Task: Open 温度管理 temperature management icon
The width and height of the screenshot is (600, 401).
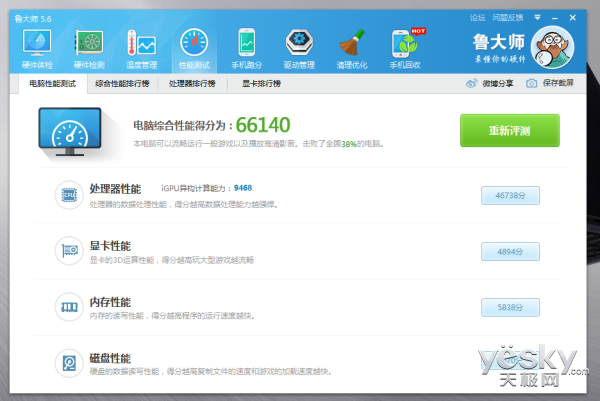Action: 141,46
